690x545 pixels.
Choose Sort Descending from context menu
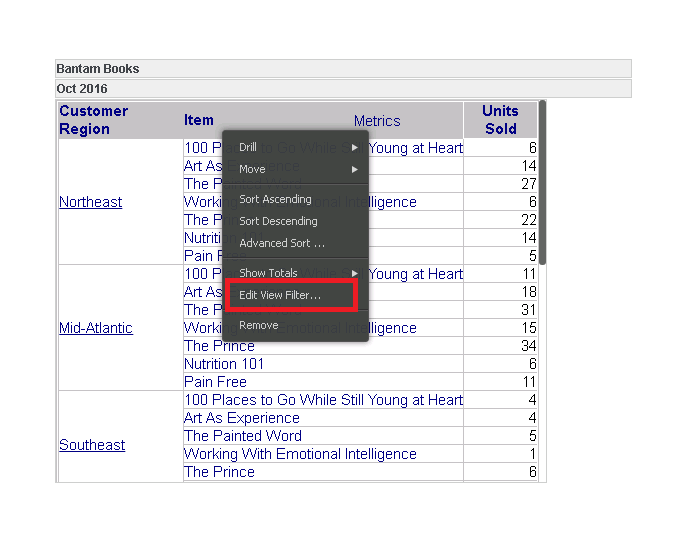(x=295, y=221)
